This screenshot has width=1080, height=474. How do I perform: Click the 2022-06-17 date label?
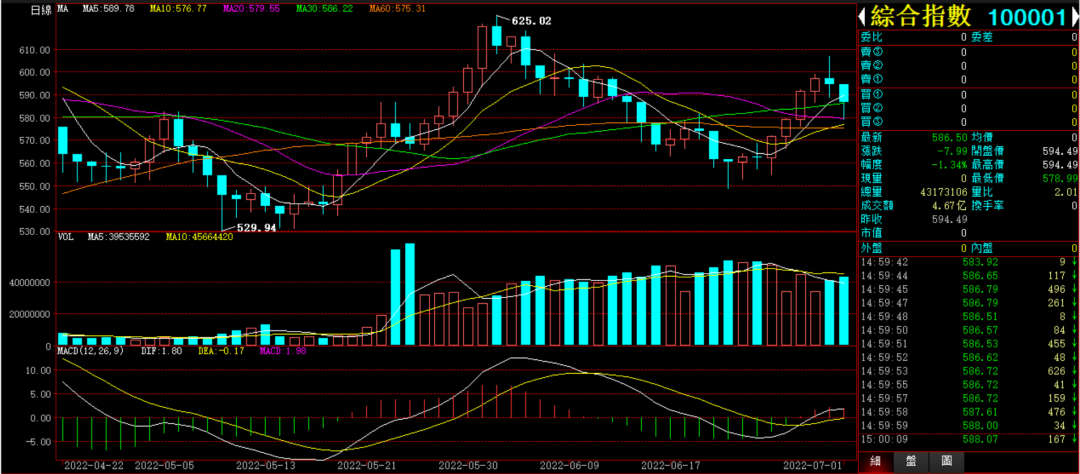pos(669,465)
